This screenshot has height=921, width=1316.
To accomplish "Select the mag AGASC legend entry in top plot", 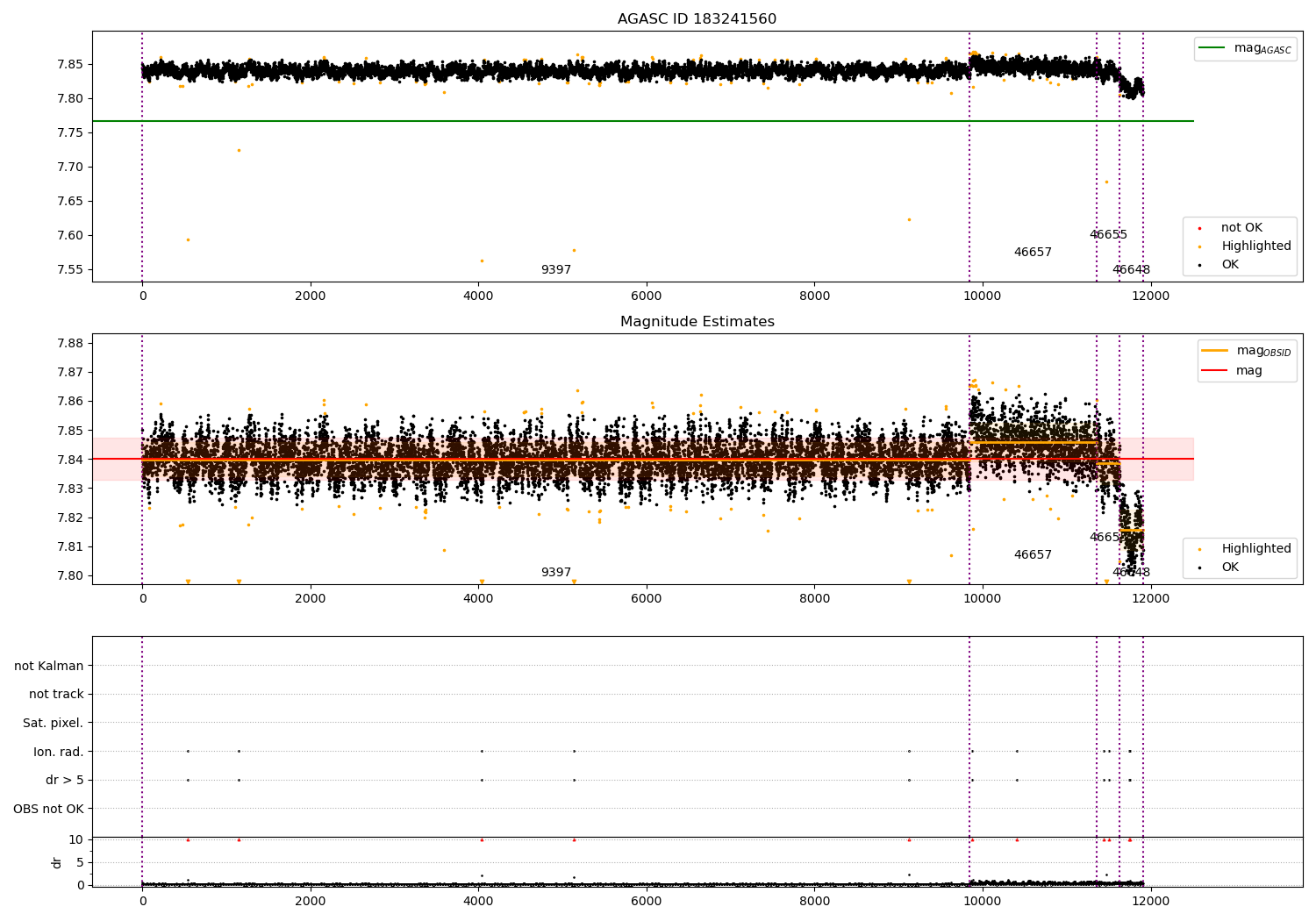I will coord(1245,49).
